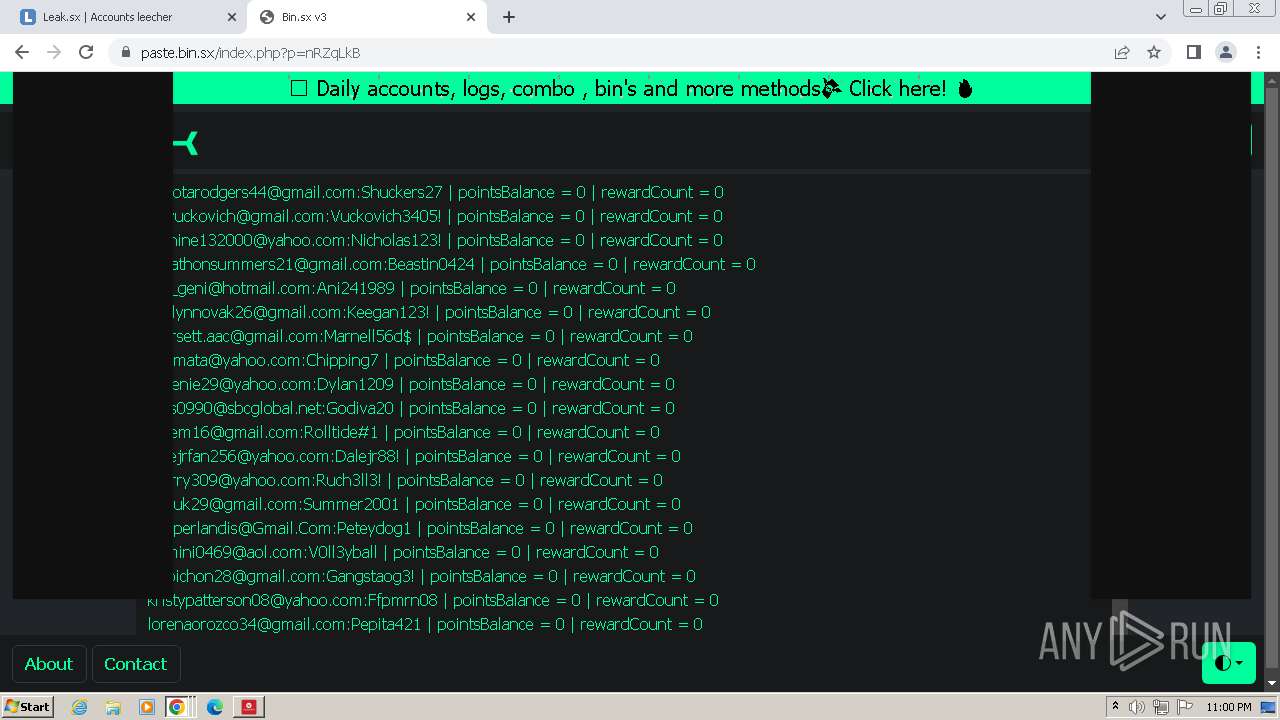Open the volume control in tray

(x=1137, y=707)
